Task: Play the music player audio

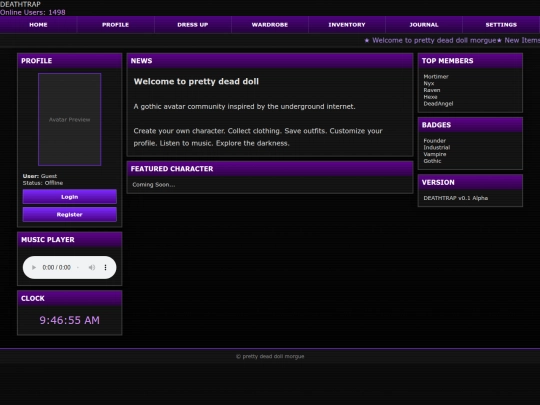Action: [x=34, y=267]
